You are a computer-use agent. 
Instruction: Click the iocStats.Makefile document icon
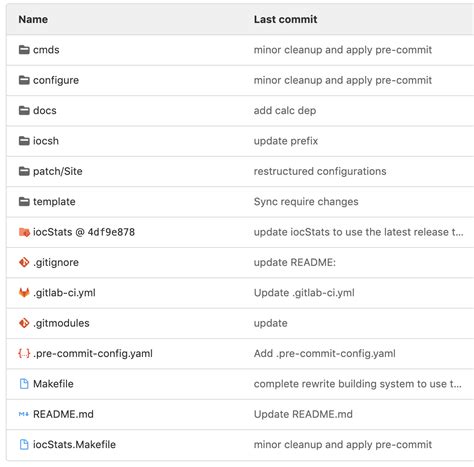(x=24, y=444)
